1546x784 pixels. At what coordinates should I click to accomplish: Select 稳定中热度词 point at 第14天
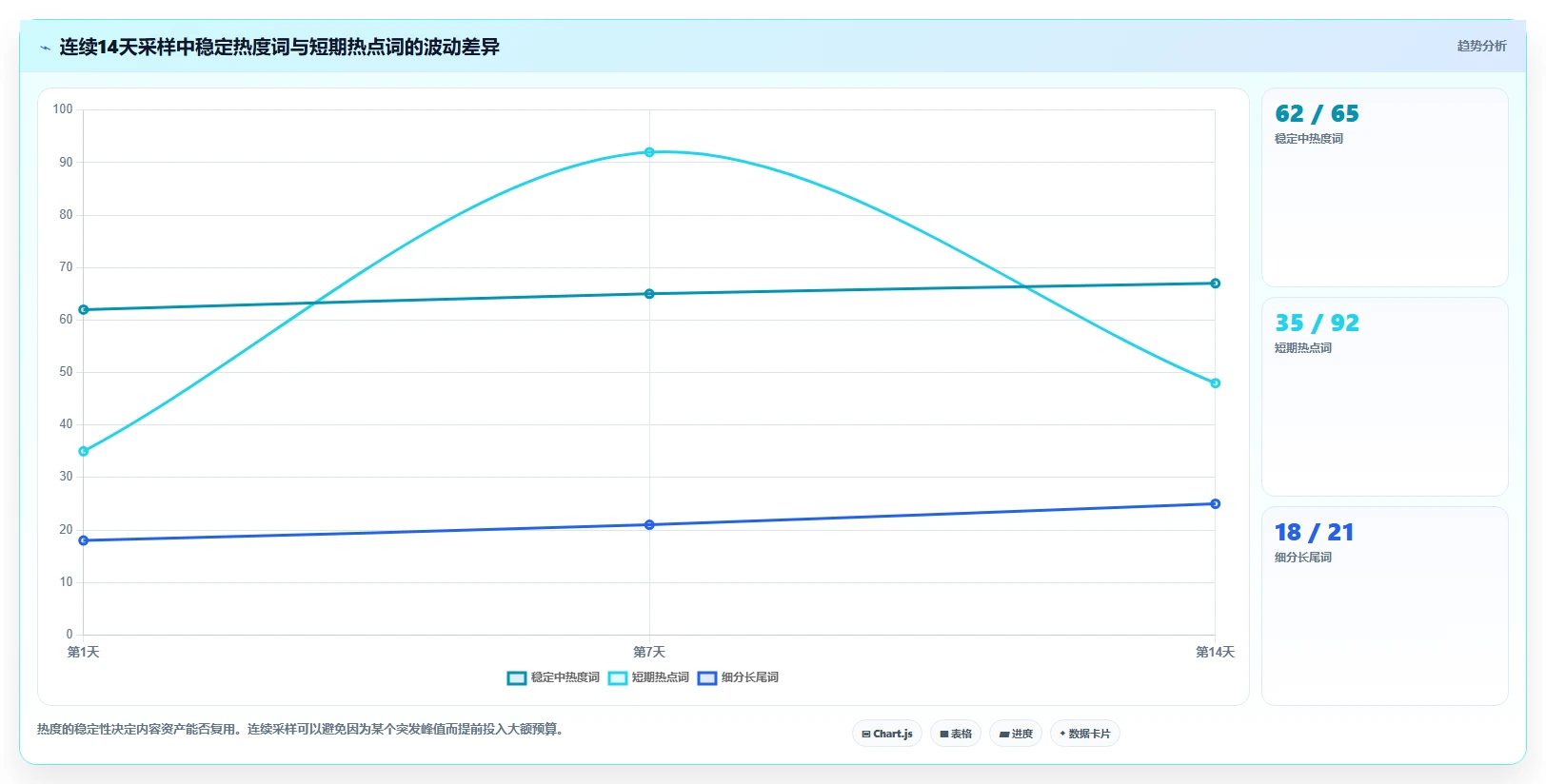click(1216, 284)
